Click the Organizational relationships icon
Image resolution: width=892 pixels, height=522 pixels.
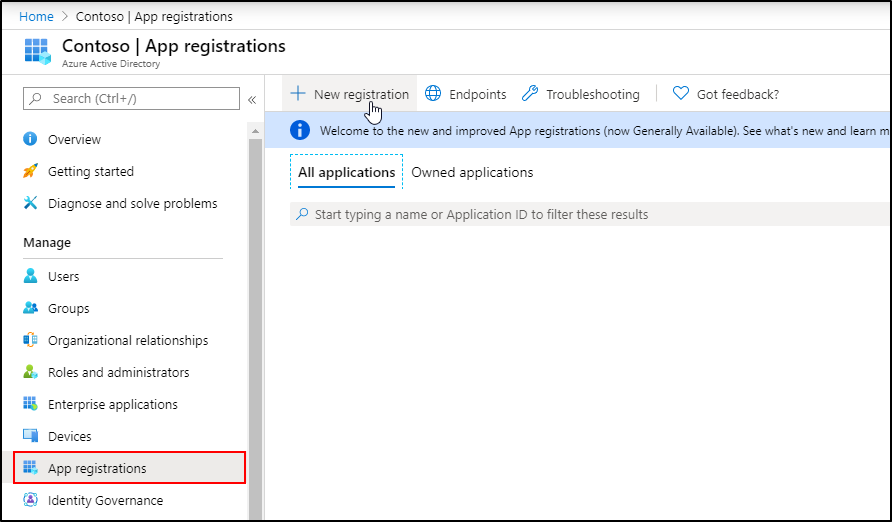pyautogui.click(x=30, y=339)
